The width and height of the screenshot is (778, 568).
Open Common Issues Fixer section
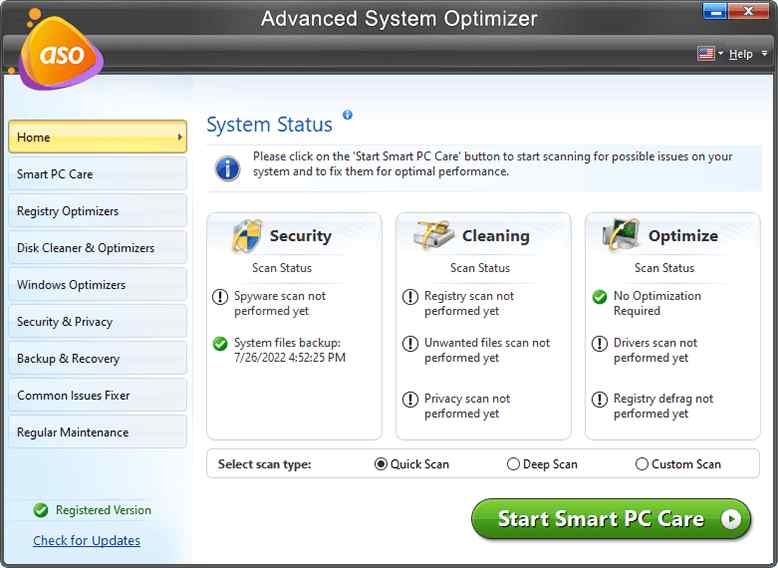point(98,395)
